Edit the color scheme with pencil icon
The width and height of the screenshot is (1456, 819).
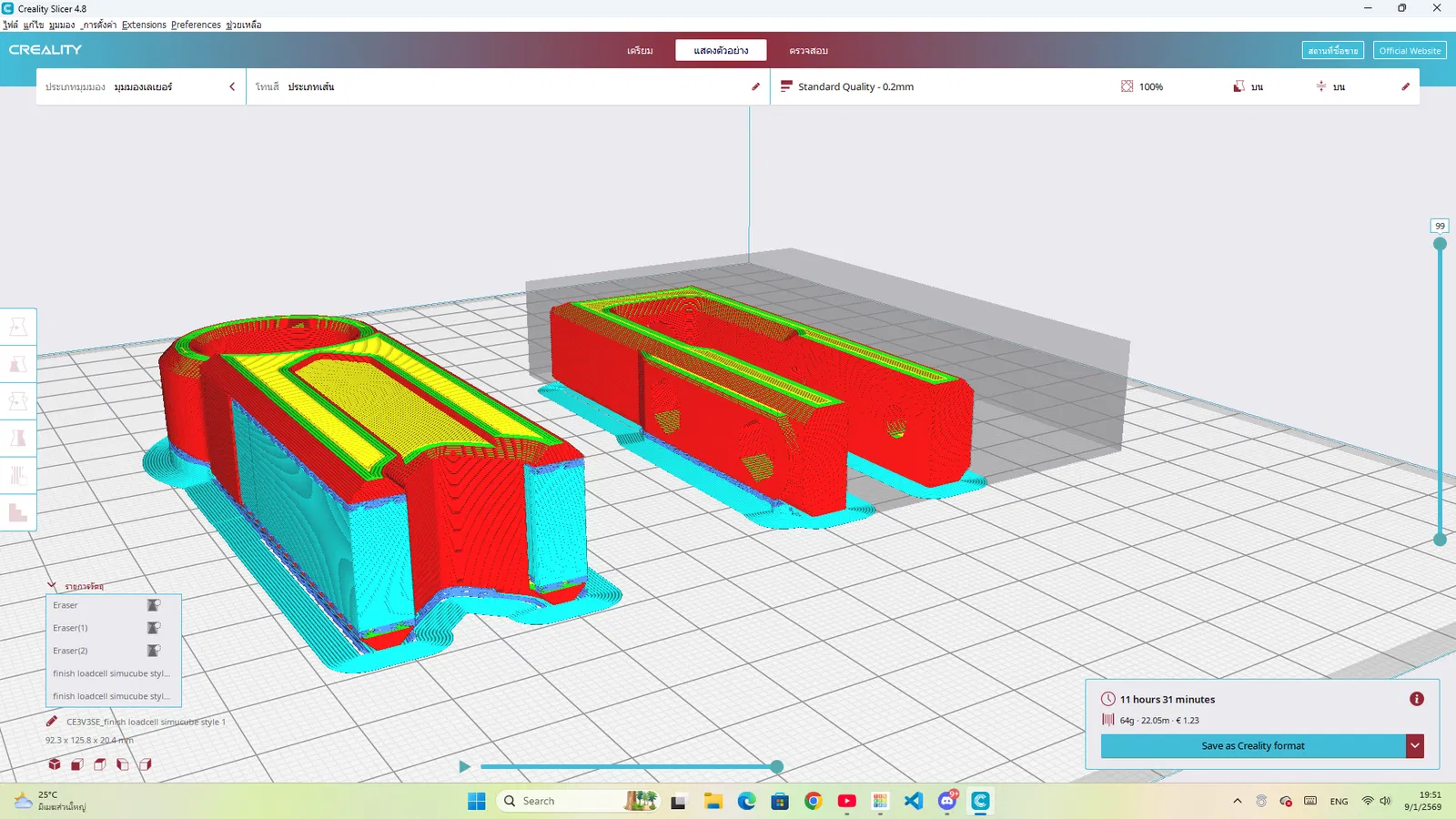pyautogui.click(x=755, y=86)
